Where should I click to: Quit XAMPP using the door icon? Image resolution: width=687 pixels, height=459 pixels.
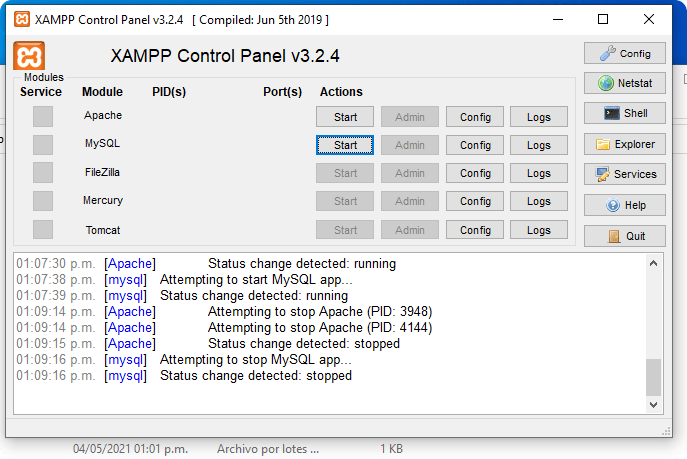pyautogui.click(x=624, y=237)
